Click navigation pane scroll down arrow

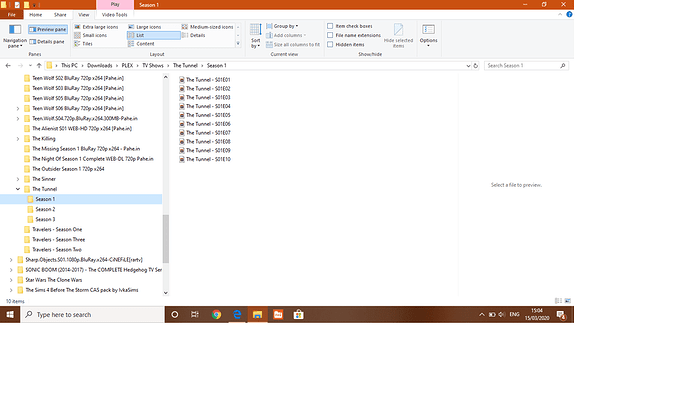click(165, 293)
